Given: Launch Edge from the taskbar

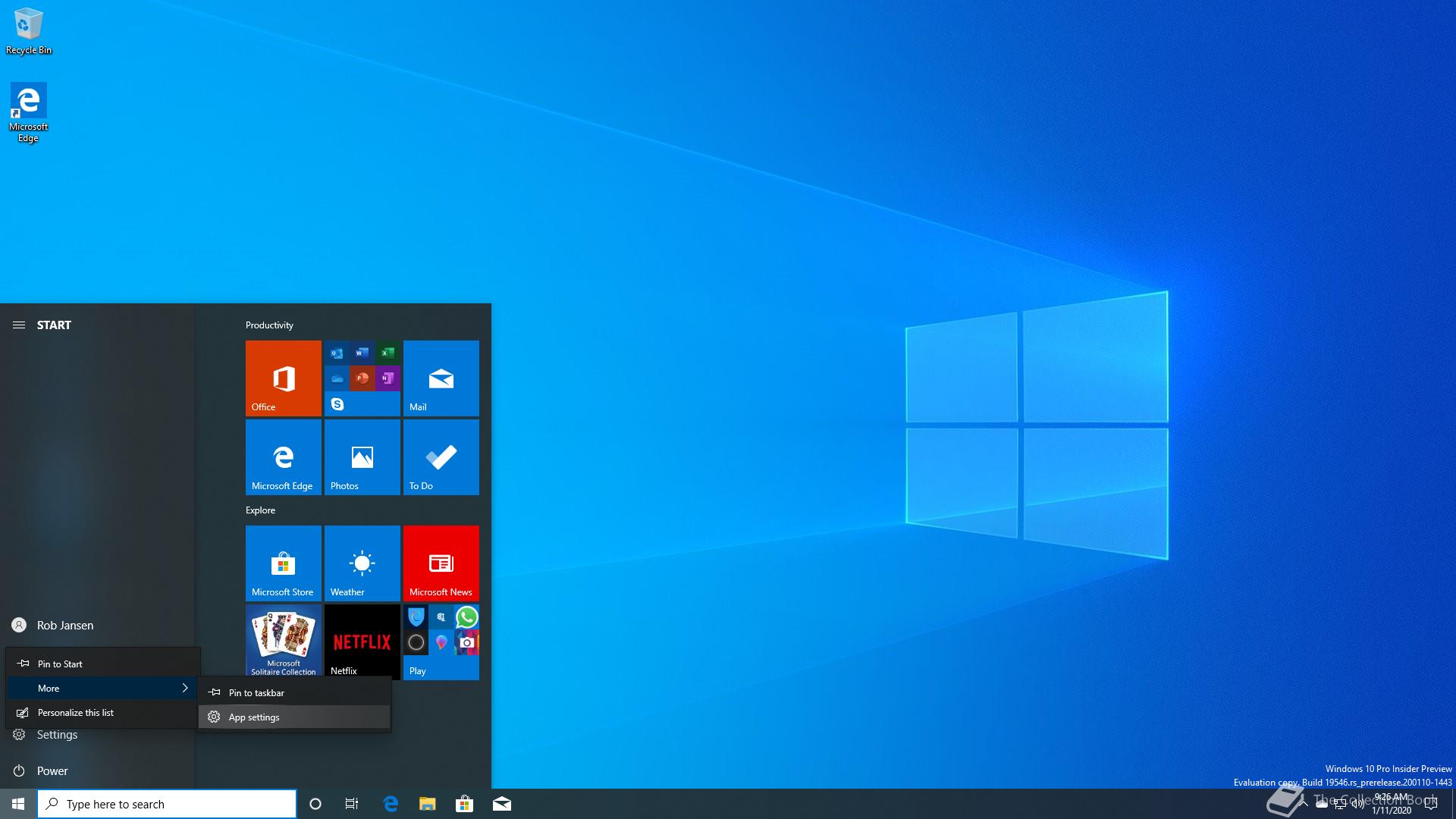Looking at the screenshot, I should [391, 804].
